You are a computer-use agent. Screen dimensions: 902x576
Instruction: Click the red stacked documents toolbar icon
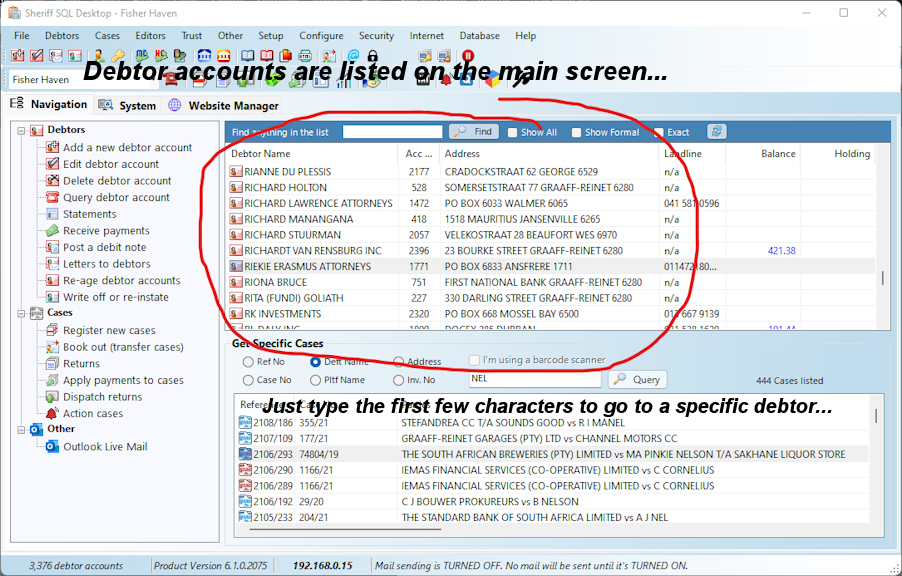click(286, 56)
